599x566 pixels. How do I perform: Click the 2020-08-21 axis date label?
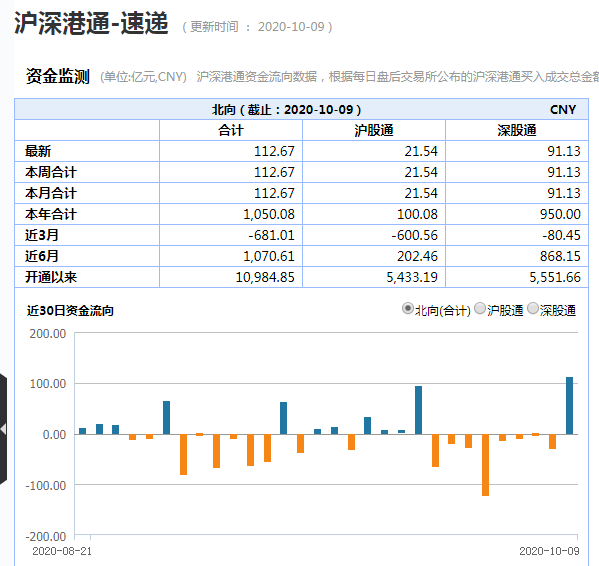(x=62, y=551)
